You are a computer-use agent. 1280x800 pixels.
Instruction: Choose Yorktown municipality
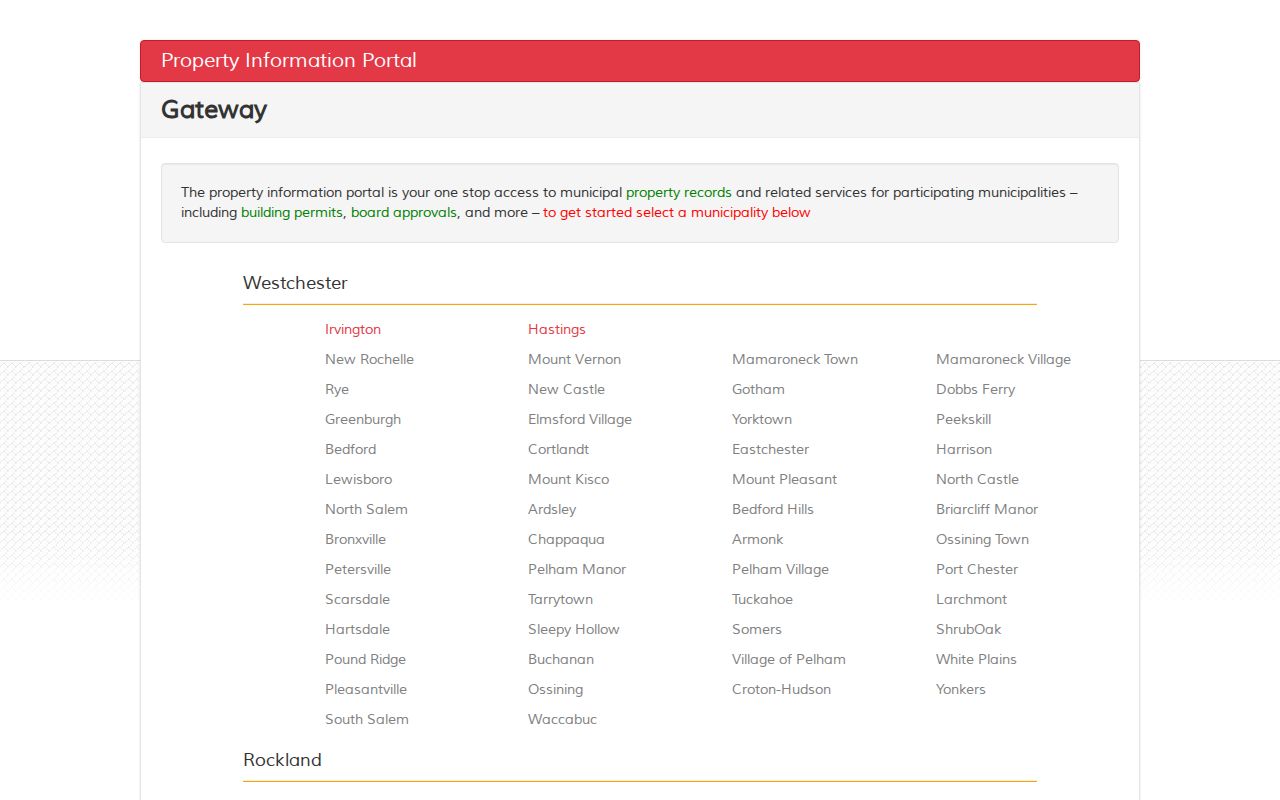coord(762,419)
